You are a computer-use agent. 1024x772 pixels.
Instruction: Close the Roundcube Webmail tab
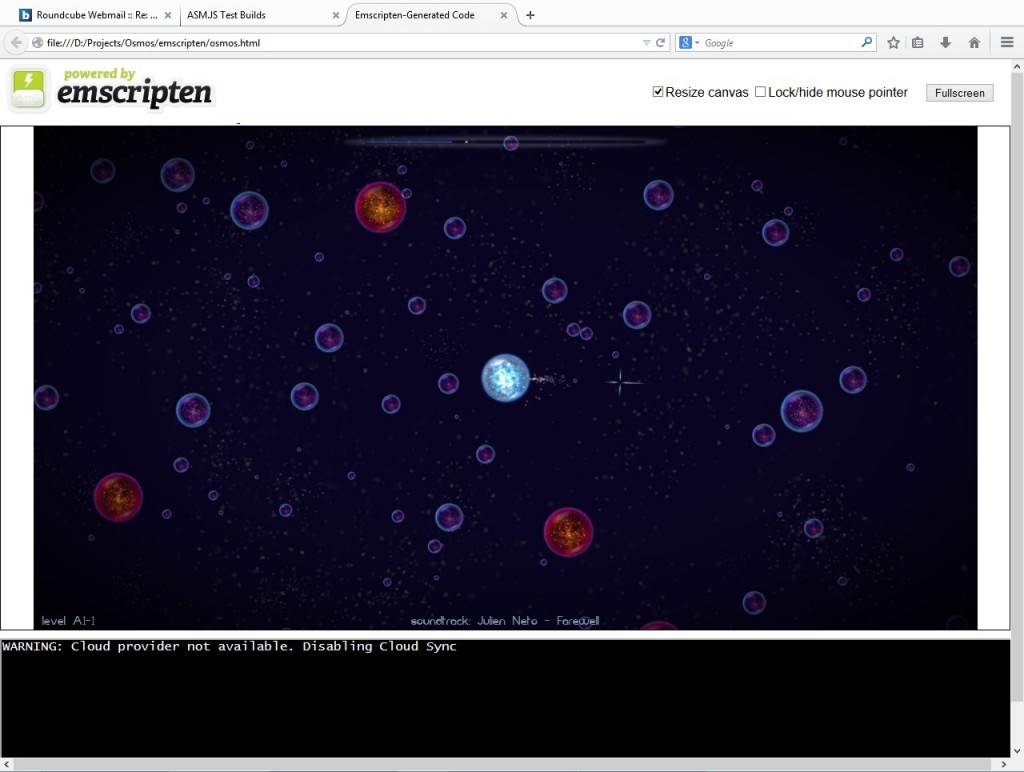coord(168,15)
